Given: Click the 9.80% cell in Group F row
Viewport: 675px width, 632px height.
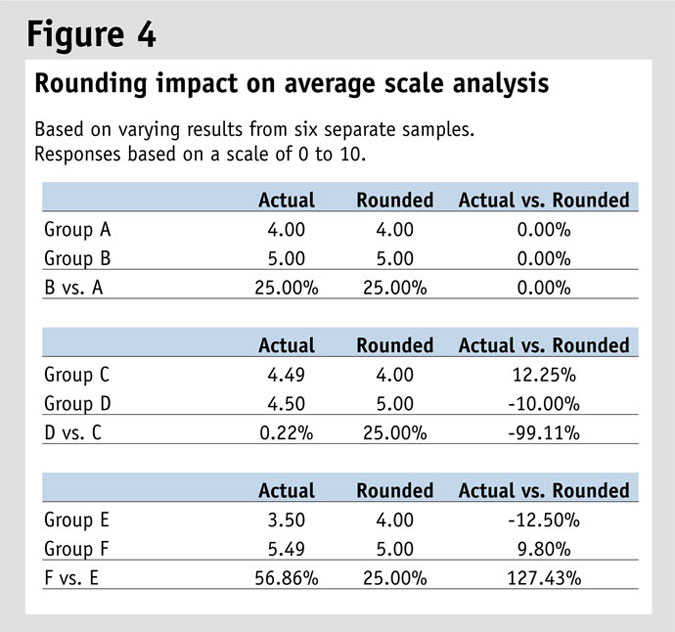Looking at the screenshot, I should (543, 549).
